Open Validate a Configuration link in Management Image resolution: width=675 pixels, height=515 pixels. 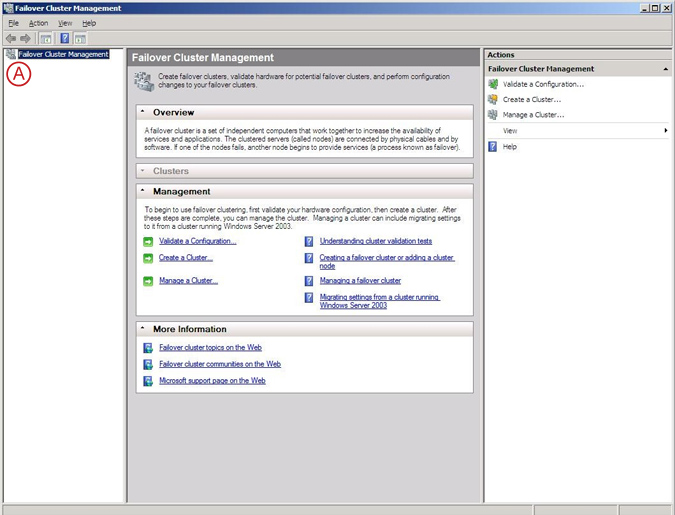(198, 241)
